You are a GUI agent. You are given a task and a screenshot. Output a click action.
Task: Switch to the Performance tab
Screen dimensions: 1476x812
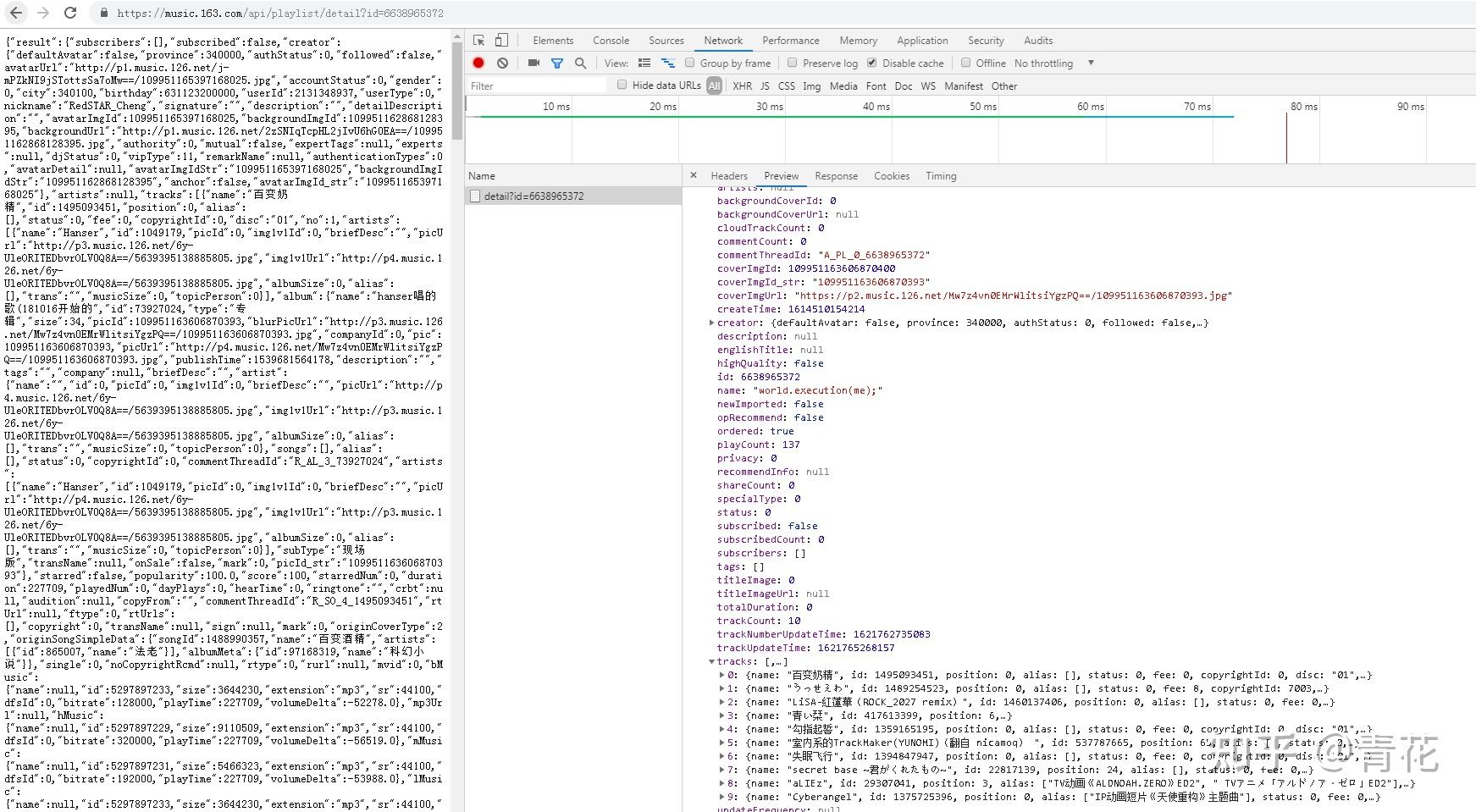pos(791,41)
